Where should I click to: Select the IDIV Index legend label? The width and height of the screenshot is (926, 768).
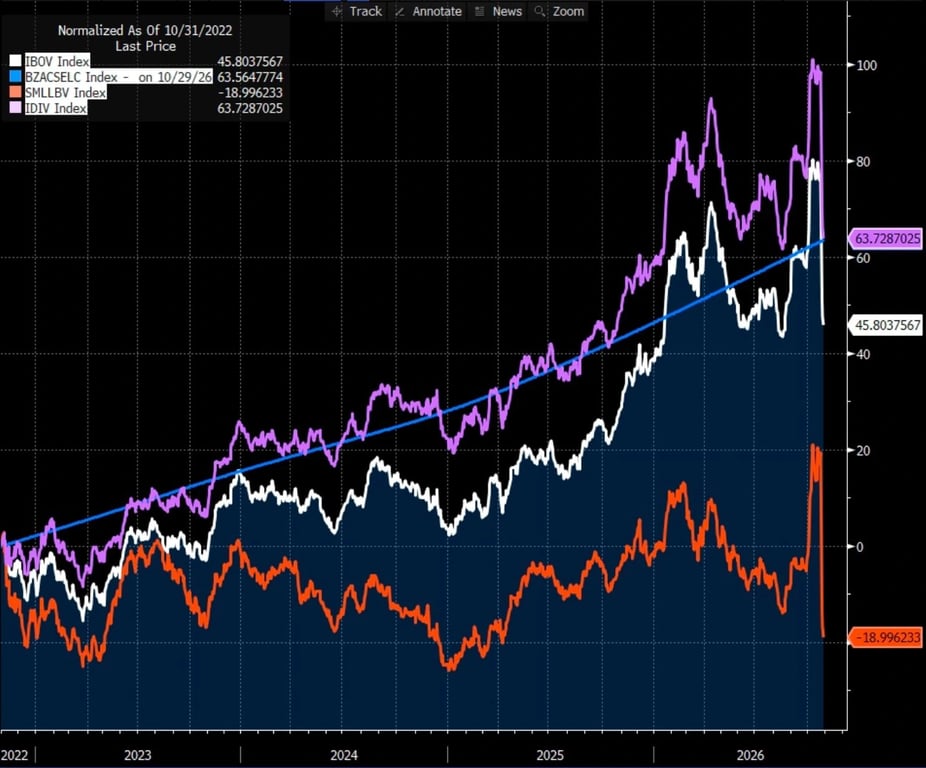click(x=56, y=108)
